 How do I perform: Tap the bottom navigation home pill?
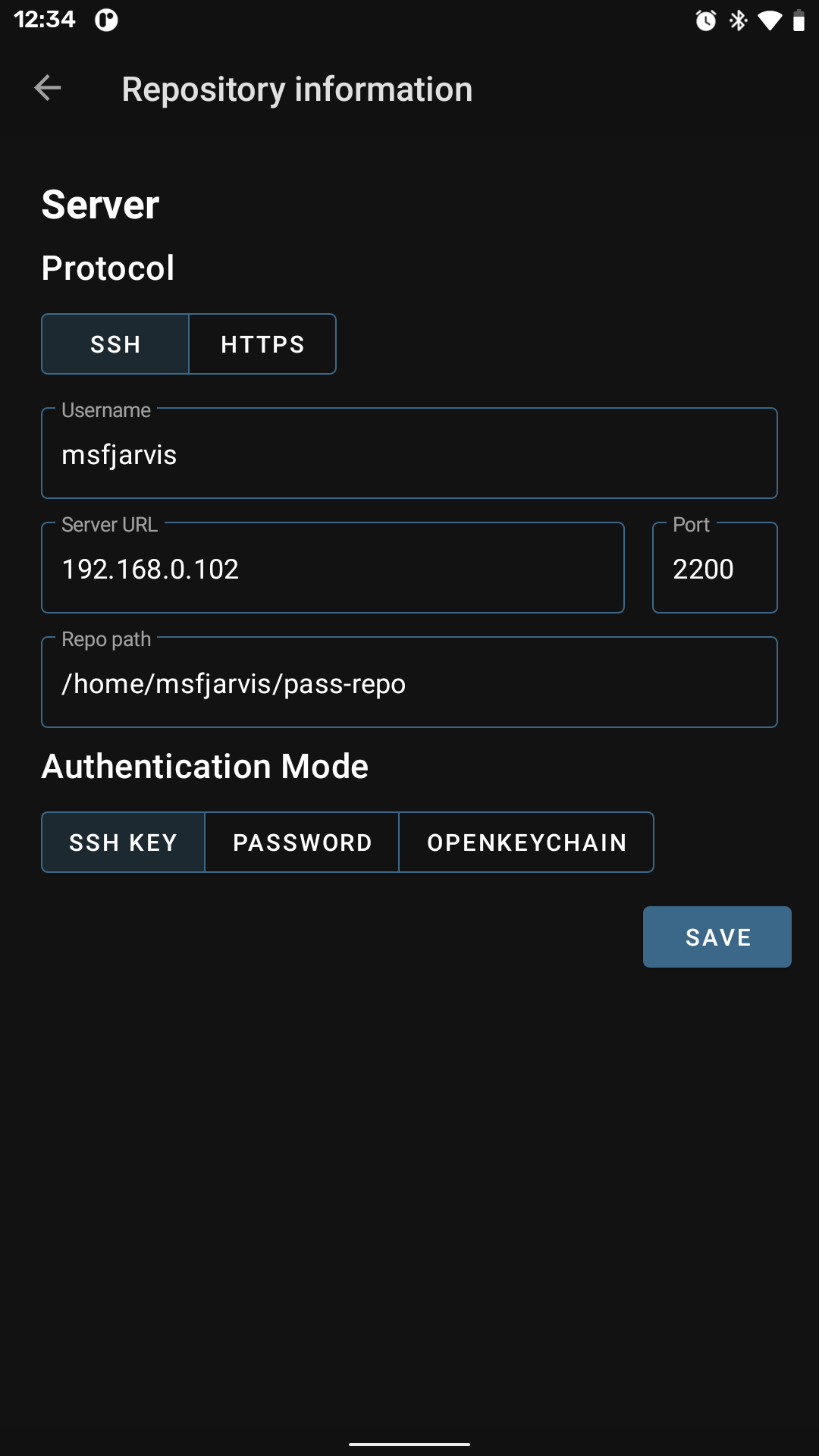point(409,1444)
